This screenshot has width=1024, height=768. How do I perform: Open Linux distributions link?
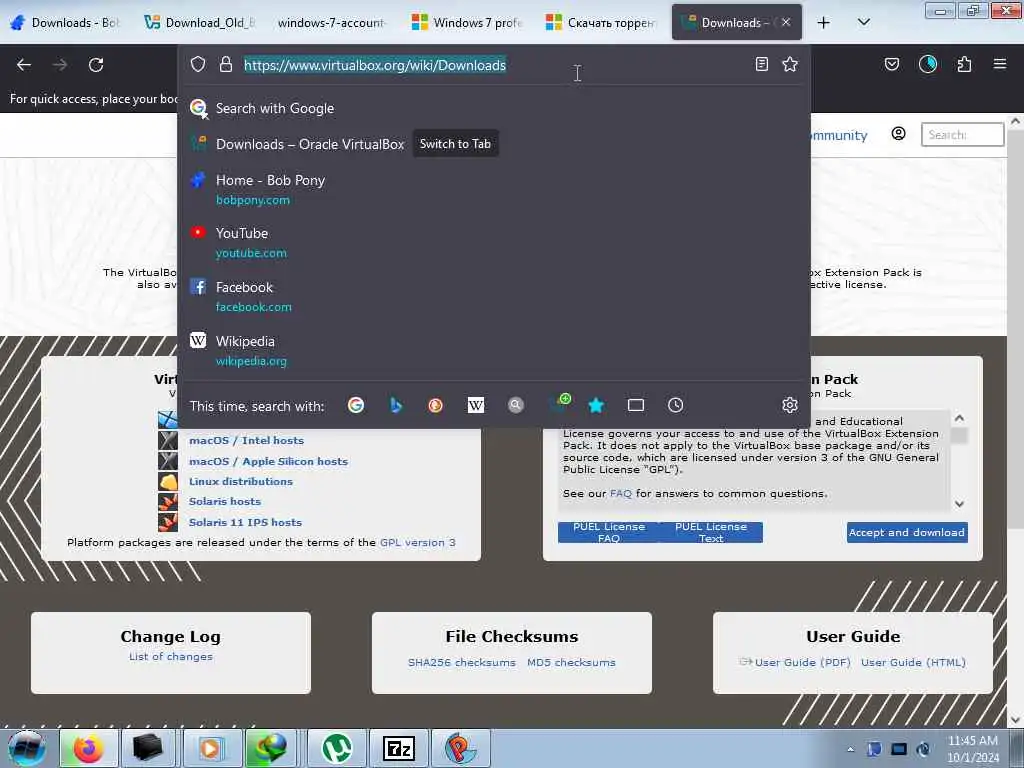pos(241,481)
